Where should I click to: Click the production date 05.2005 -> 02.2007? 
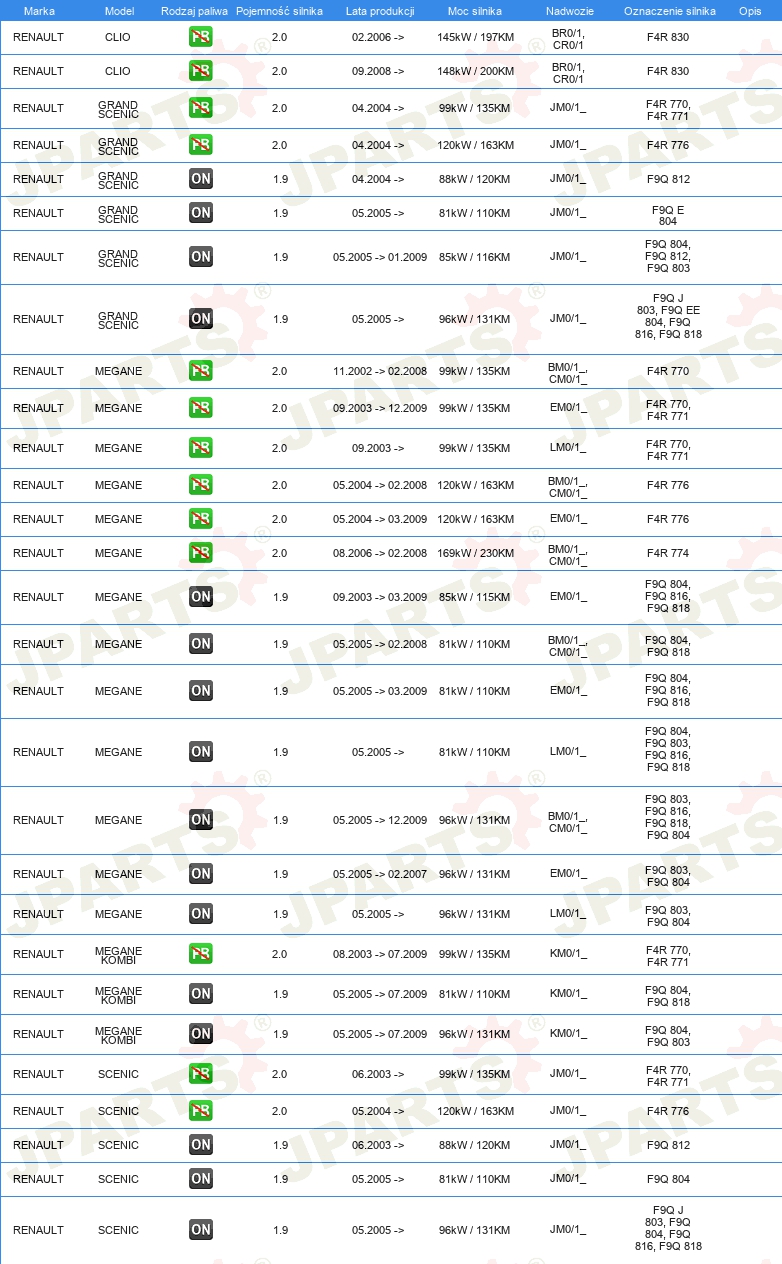point(380,874)
